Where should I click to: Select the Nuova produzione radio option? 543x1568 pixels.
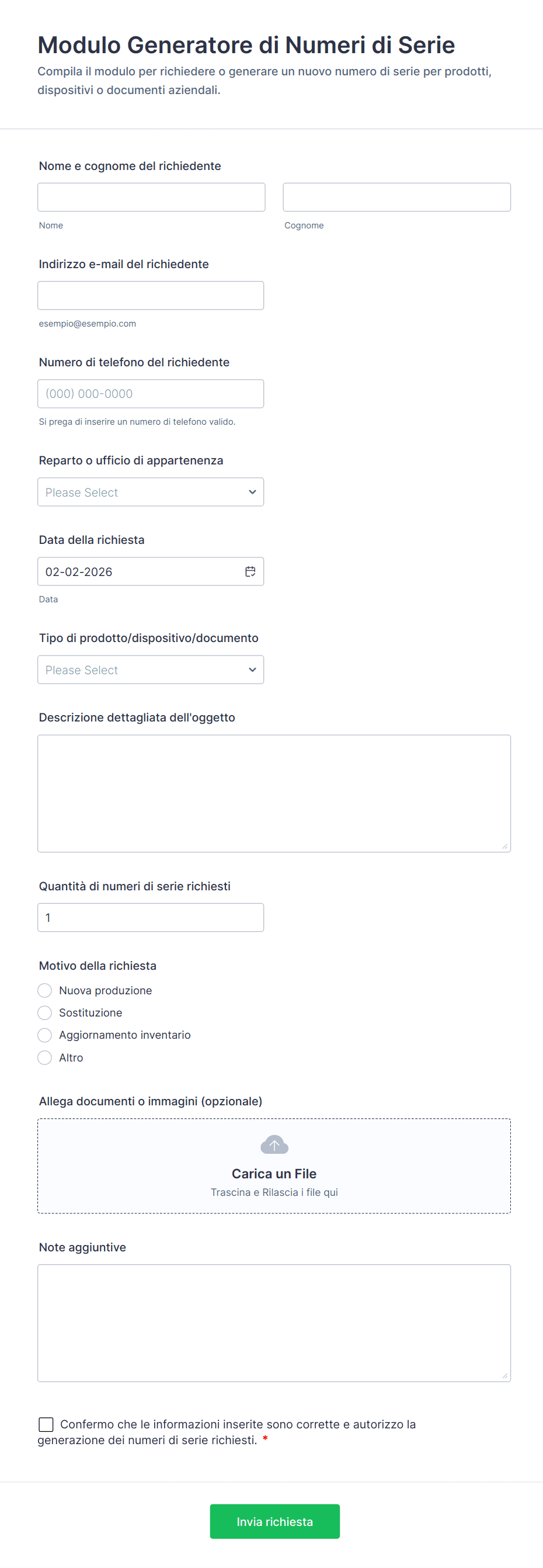click(45, 990)
